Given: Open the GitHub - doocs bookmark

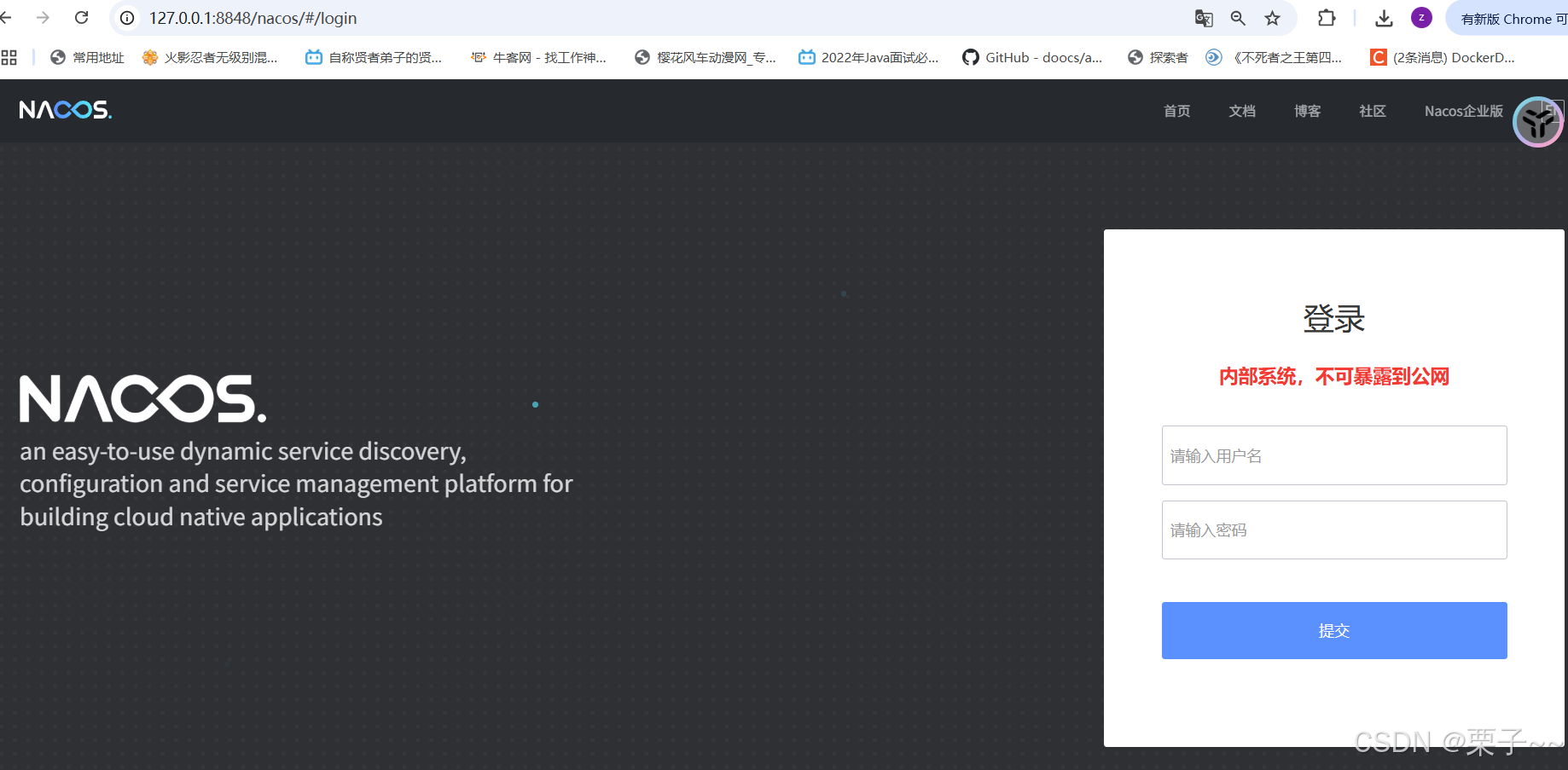Looking at the screenshot, I should (1032, 57).
